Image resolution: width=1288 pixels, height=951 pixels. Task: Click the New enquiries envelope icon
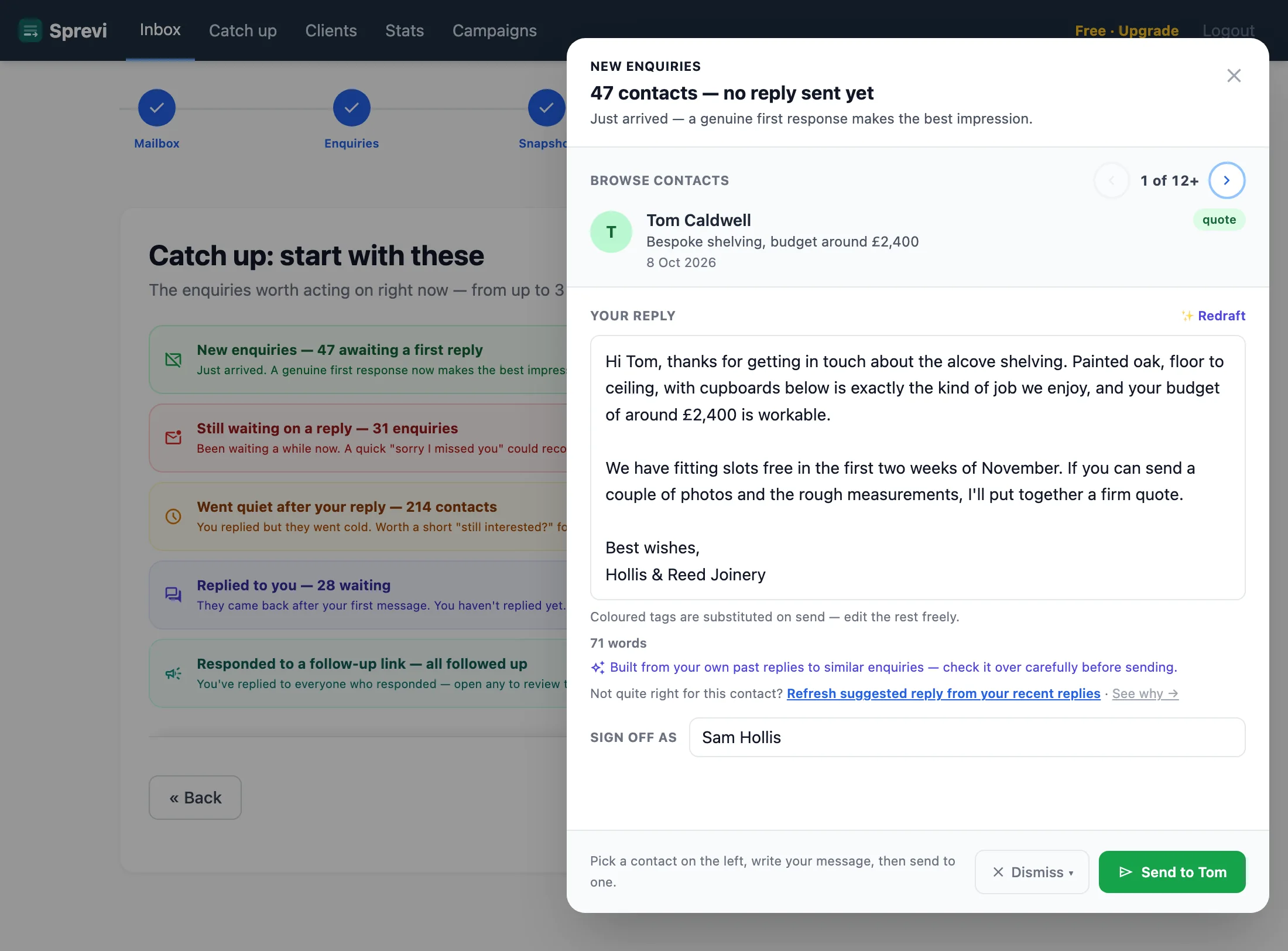(173, 360)
